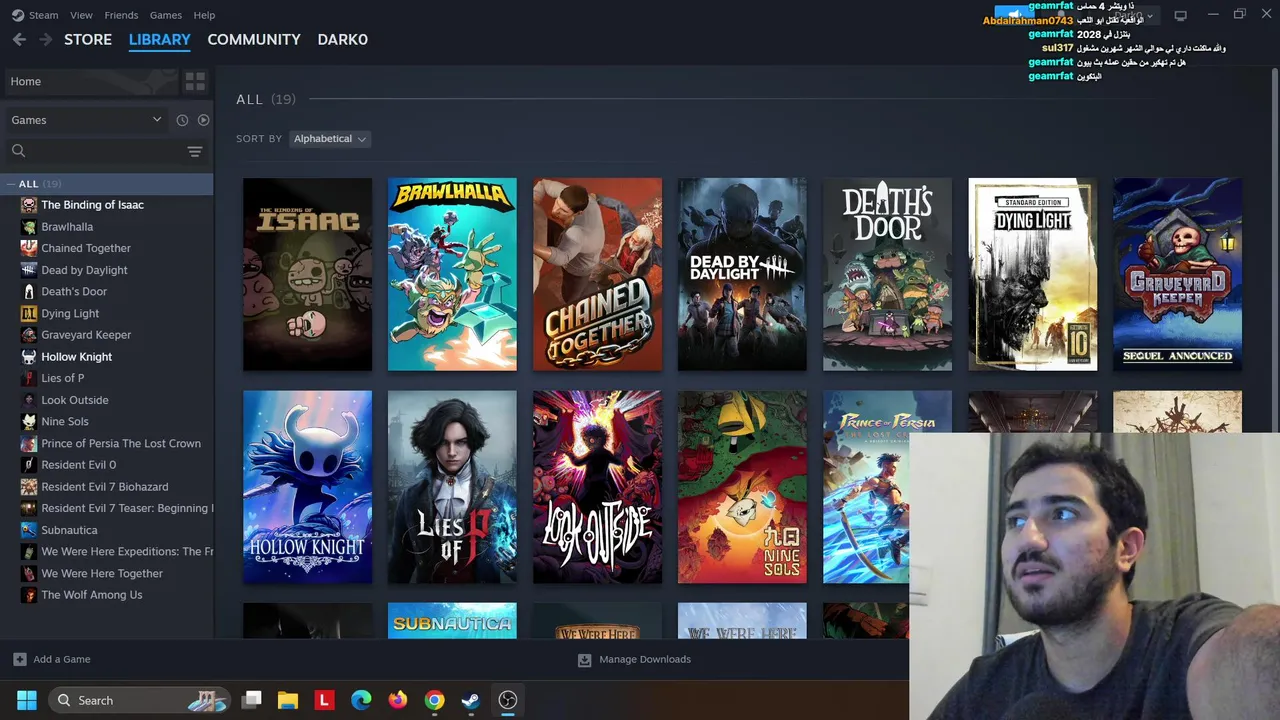Open the Look Outside cover tile
Viewport: 1280px width, 720px height.
[597, 487]
